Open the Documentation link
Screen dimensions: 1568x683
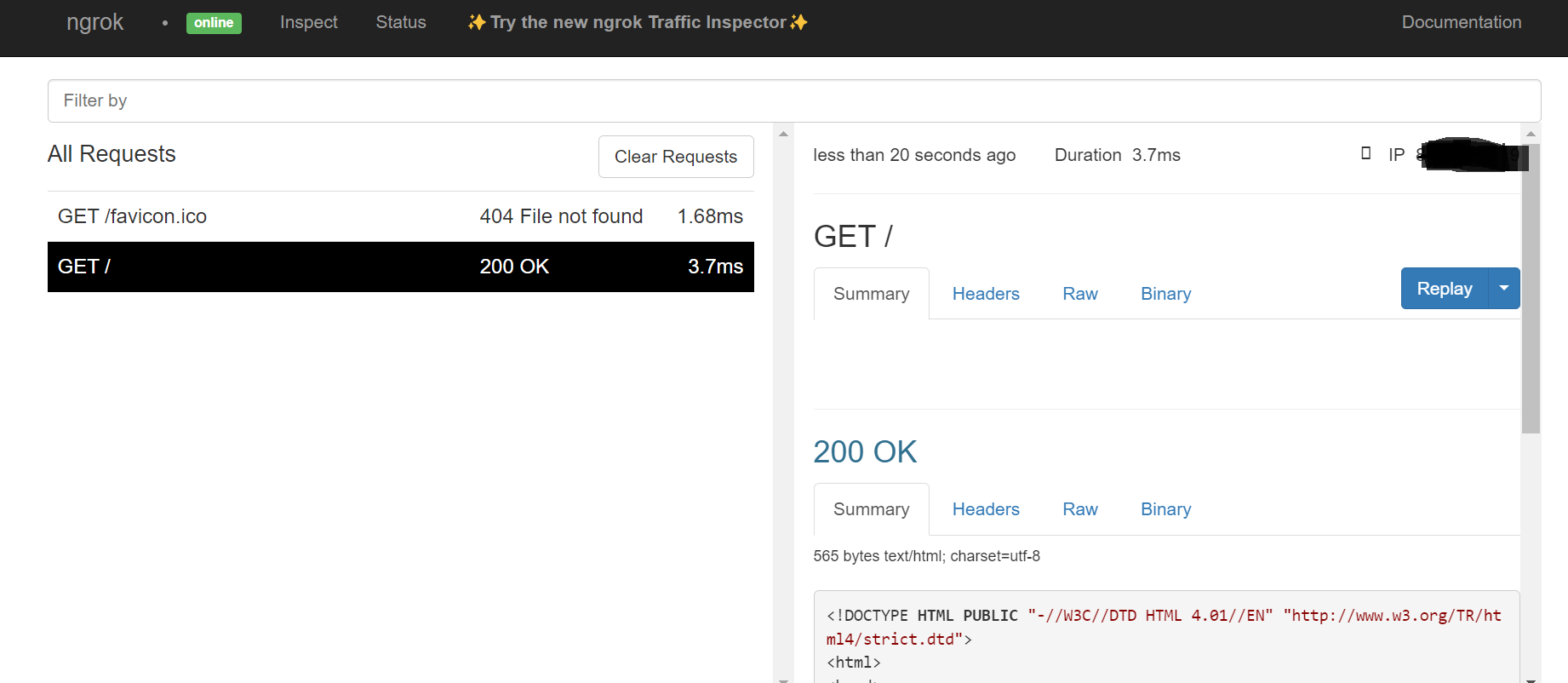coord(1461,23)
